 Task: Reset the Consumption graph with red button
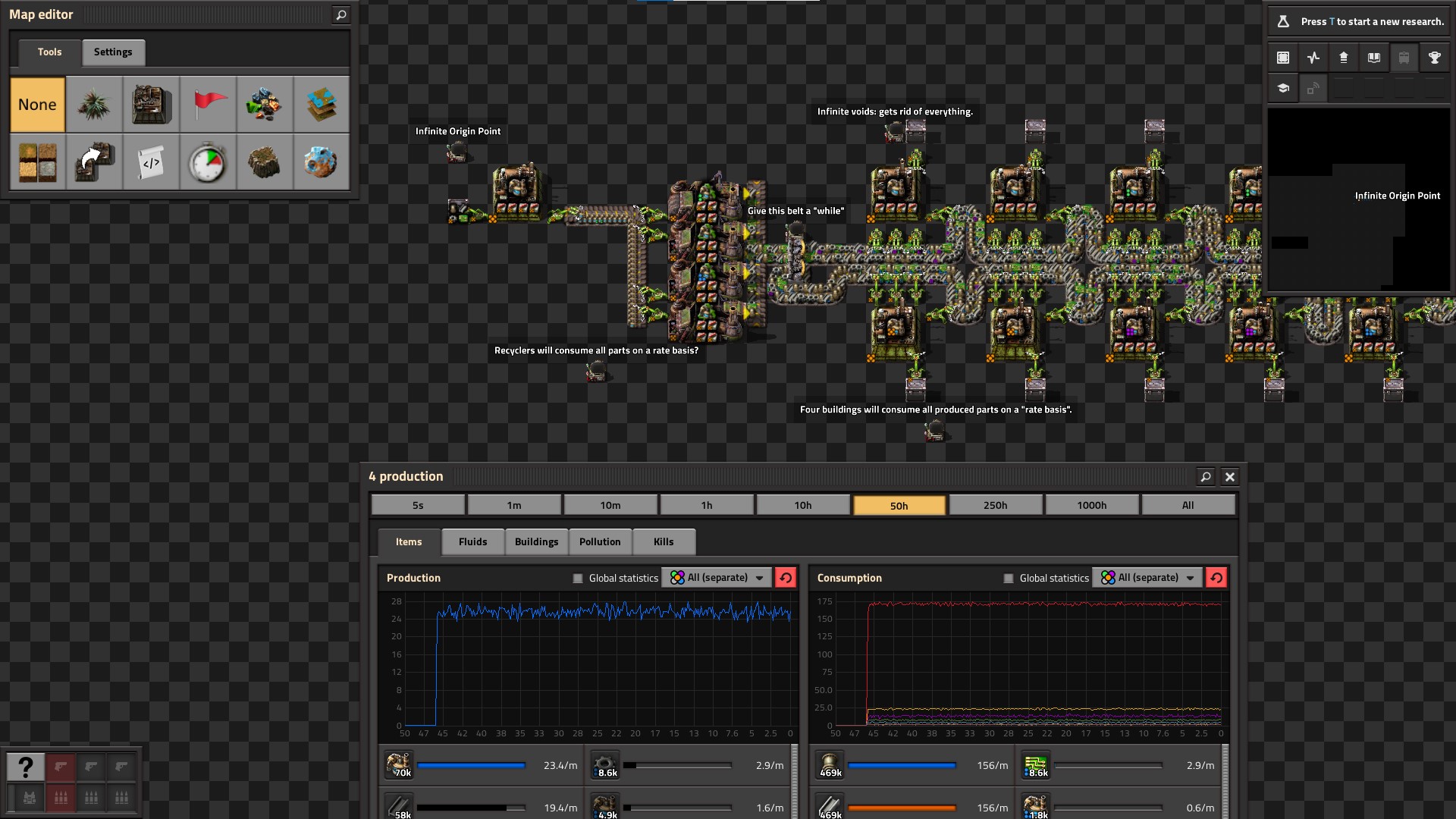[x=1216, y=577]
